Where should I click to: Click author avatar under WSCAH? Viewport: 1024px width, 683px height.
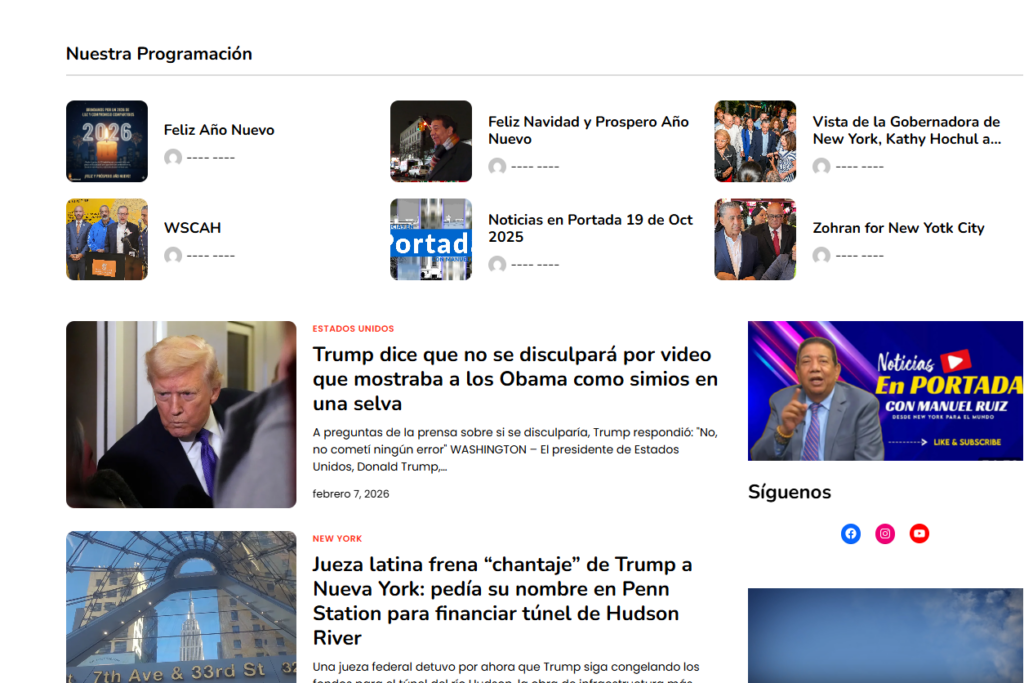click(173, 256)
